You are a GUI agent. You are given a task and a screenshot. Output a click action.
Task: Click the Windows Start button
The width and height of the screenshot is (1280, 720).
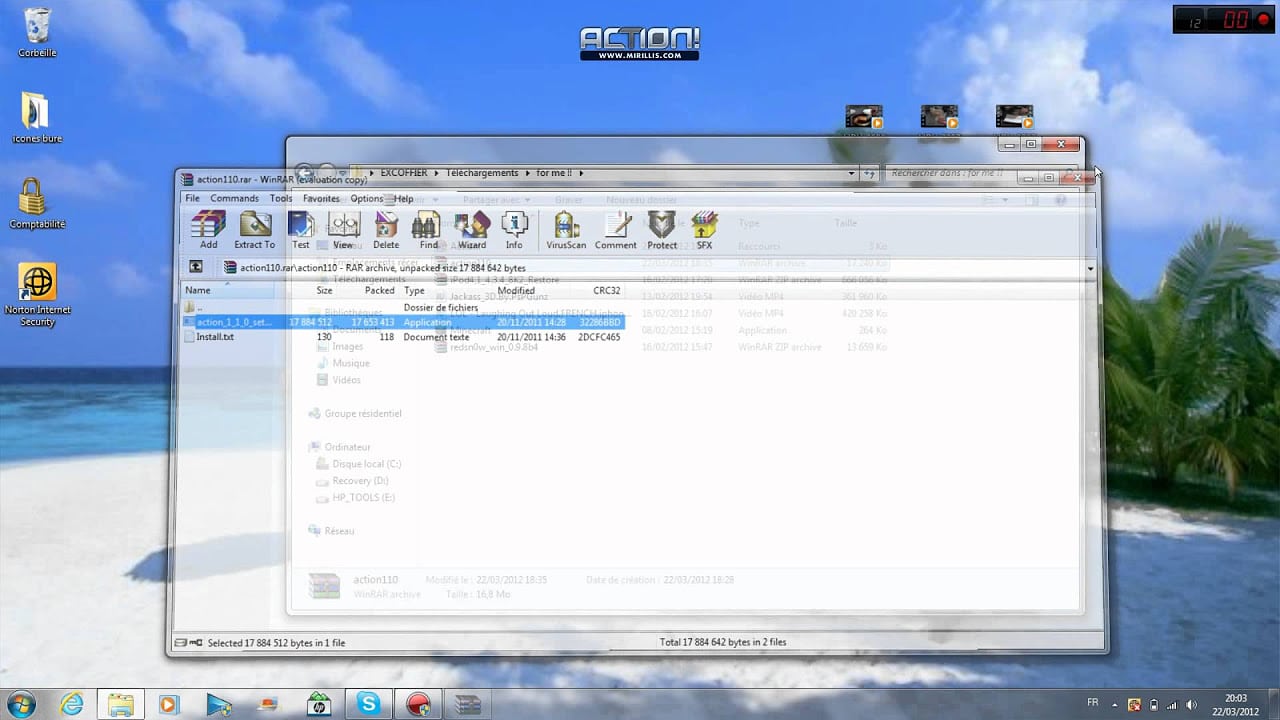pos(22,703)
